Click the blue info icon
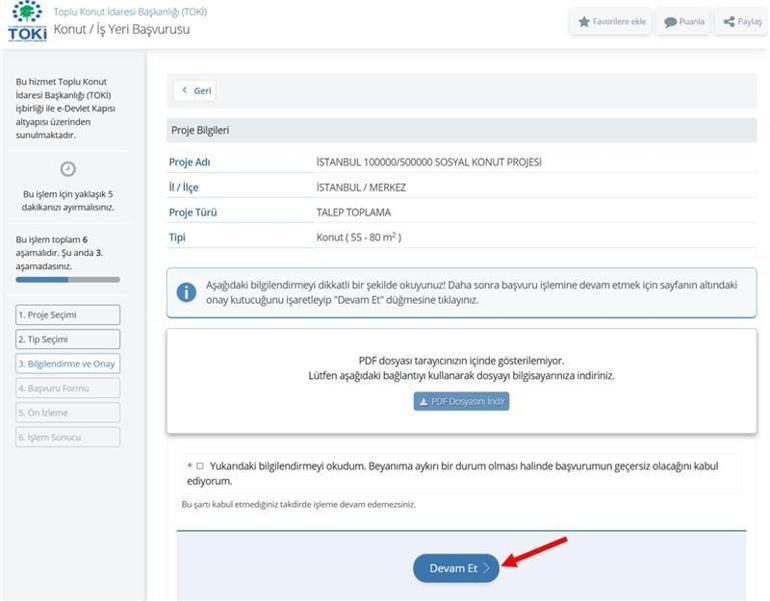Viewport: 770px width, 602px height. click(x=186, y=292)
